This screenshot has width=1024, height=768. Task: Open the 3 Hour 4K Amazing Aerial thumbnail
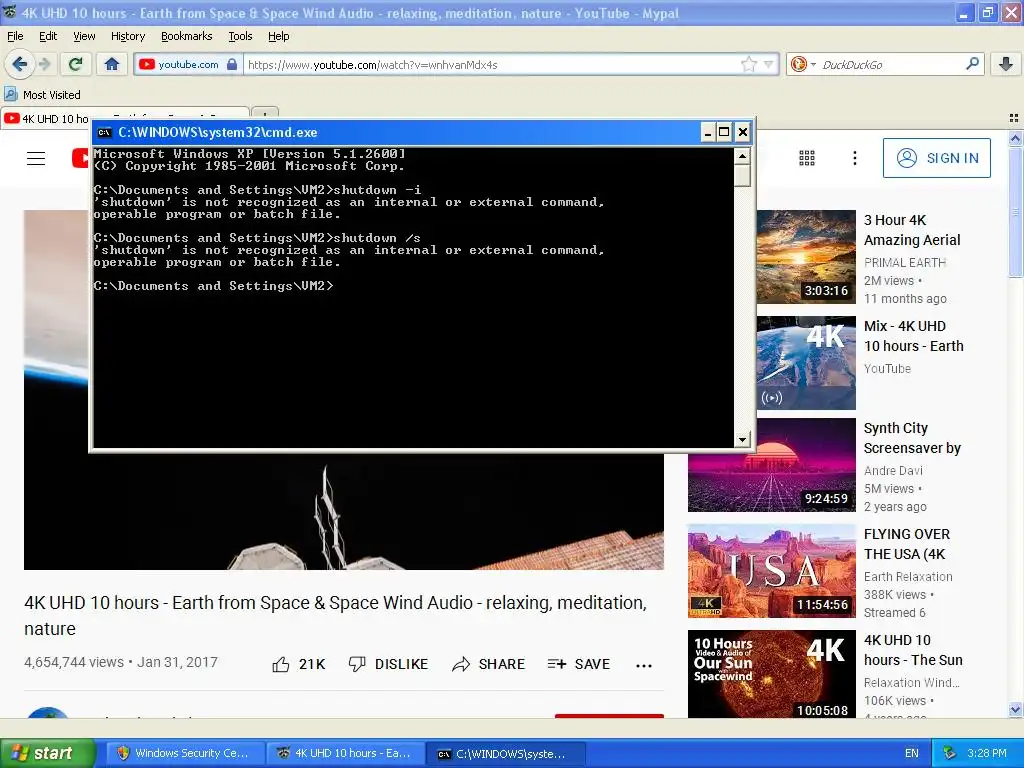(806, 257)
